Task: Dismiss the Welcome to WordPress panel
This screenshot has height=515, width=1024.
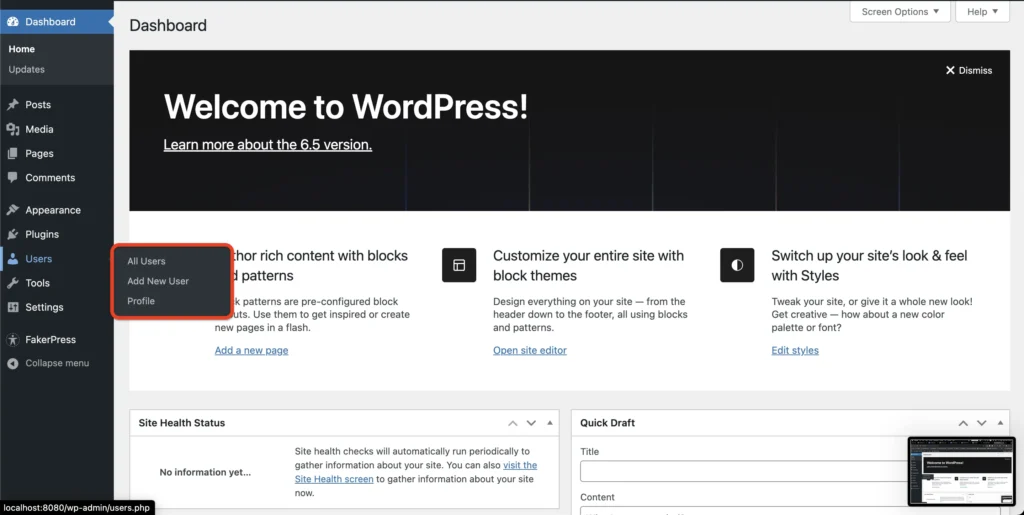Action: pos(969,70)
